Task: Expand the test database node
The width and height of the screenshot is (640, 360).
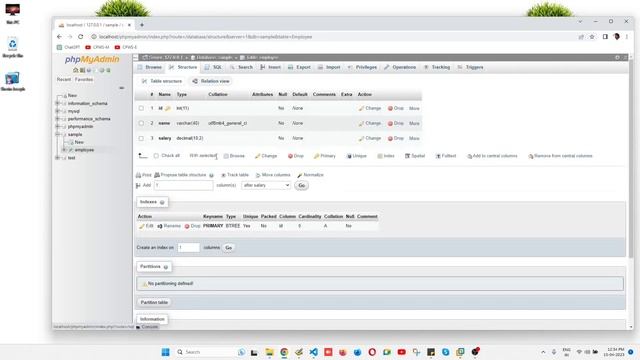Action: click(58, 158)
